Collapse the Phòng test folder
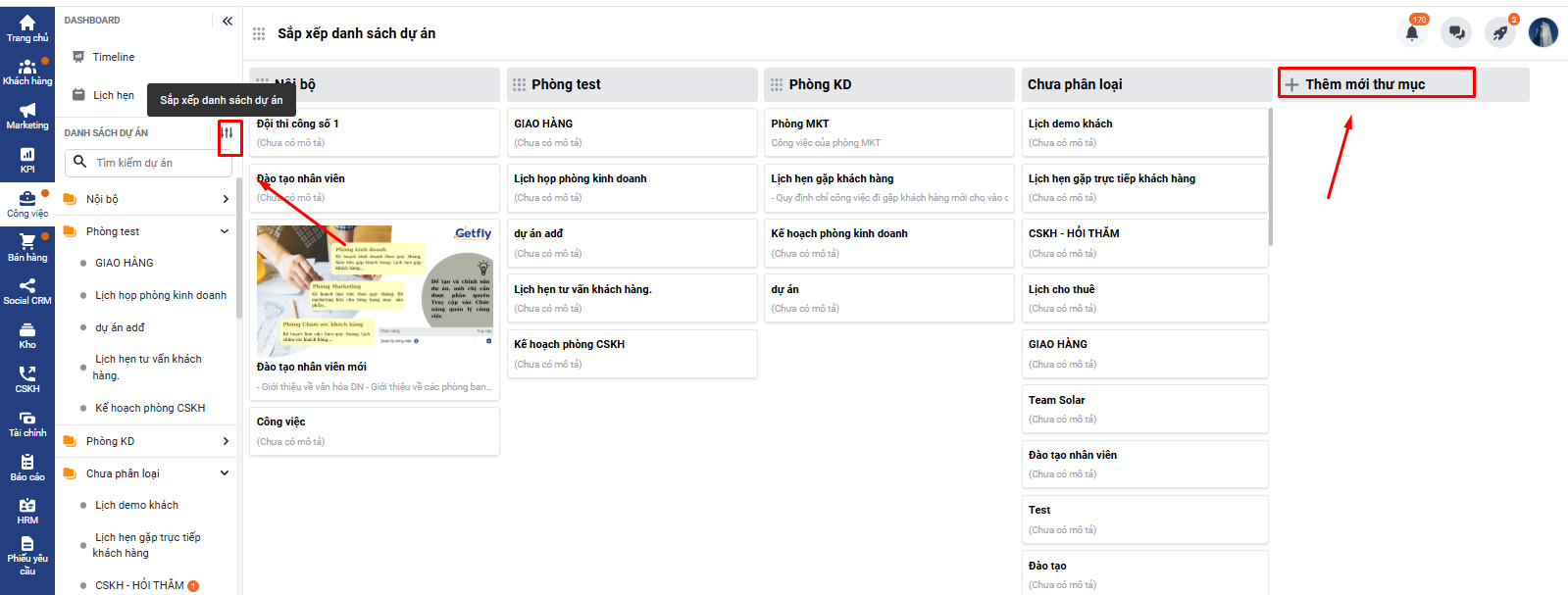1568x595 pixels. [x=225, y=231]
